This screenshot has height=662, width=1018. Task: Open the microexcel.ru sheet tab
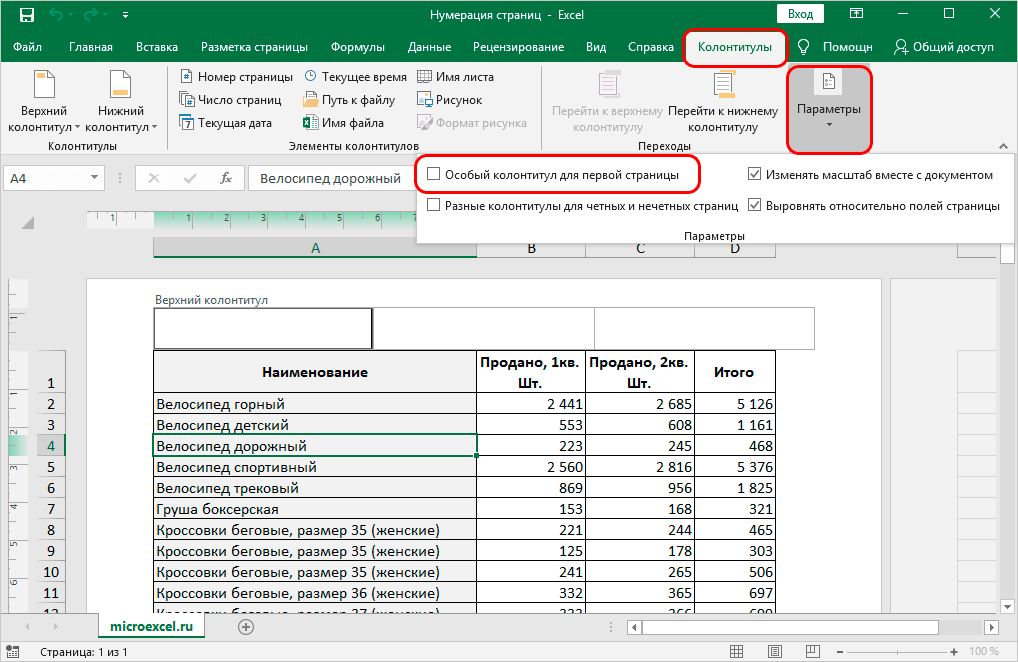coord(151,627)
